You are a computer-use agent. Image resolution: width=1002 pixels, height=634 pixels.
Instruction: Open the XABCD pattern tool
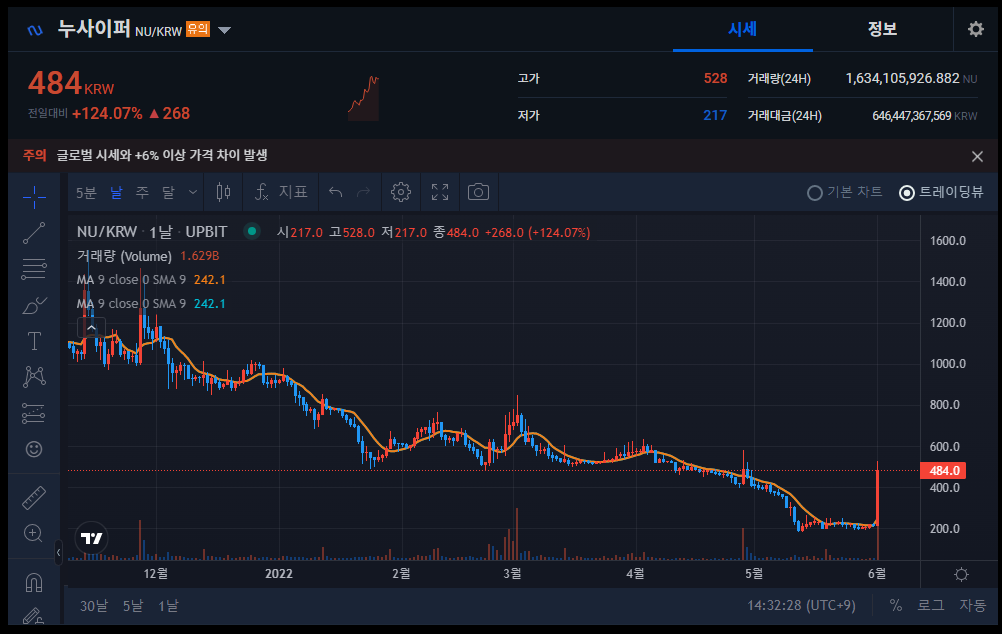(34, 376)
